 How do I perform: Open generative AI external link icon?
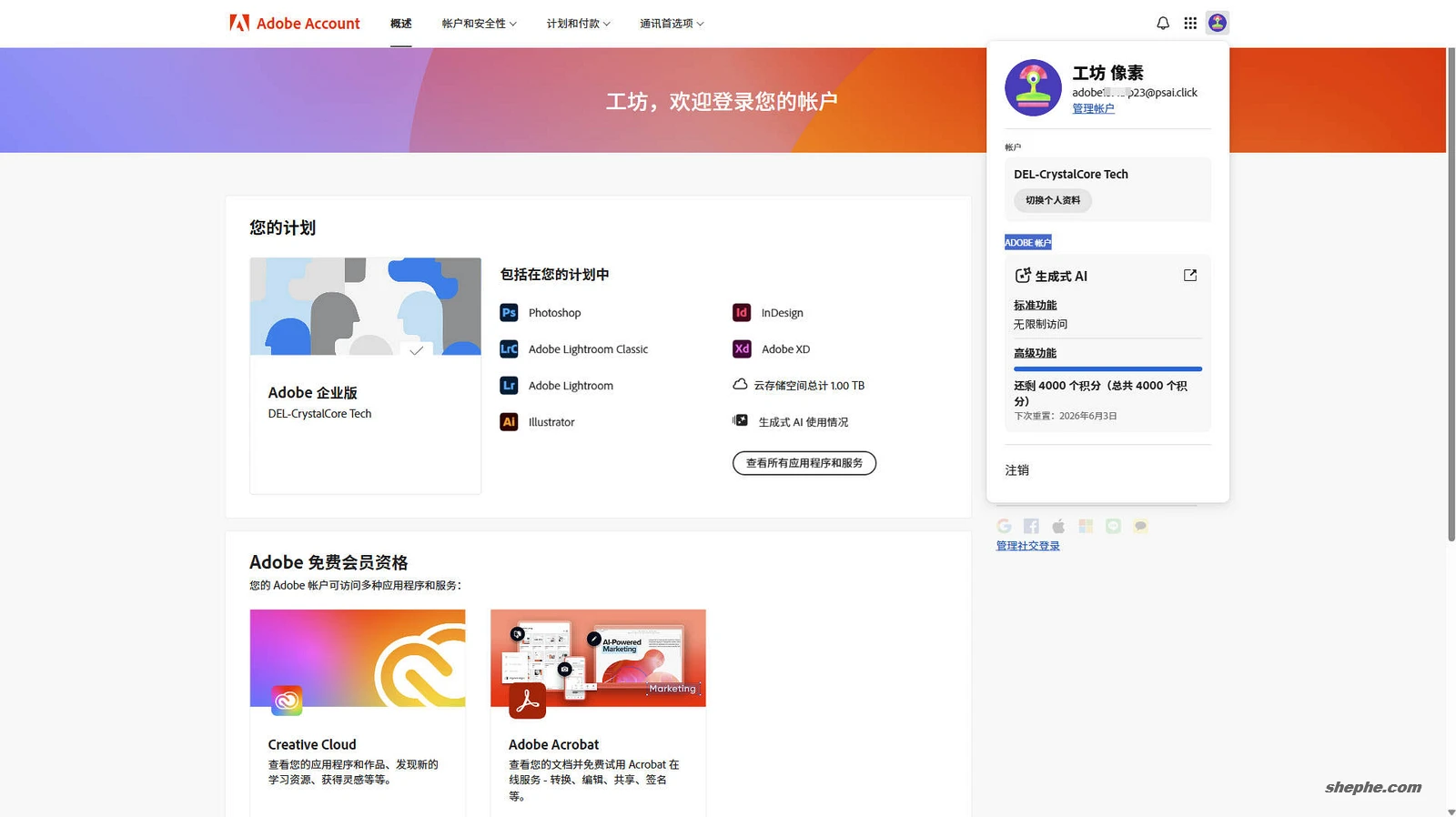pos(1189,275)
